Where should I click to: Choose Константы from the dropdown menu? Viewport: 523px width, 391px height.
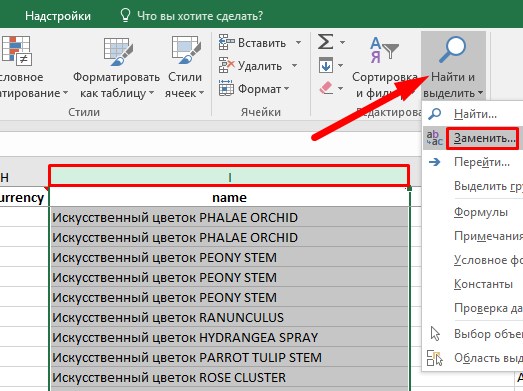point(483,284)
